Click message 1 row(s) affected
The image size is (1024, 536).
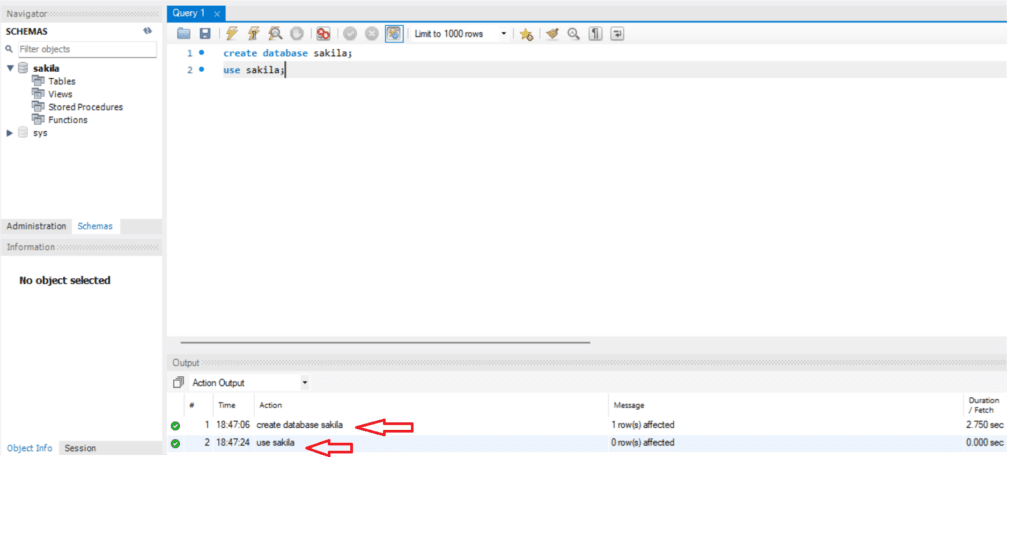tap(643, 425)
